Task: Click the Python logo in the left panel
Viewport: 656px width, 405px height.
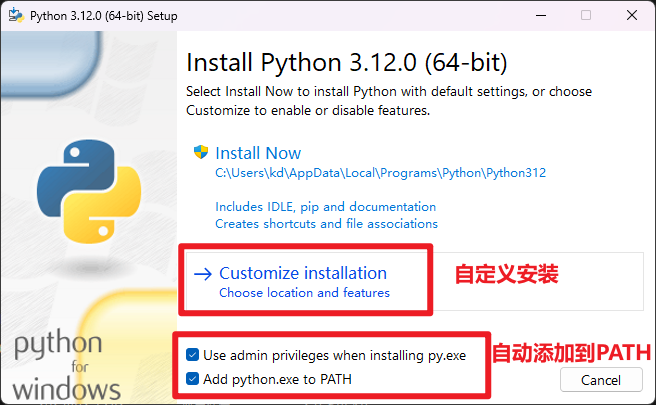Action: tap(89, 192)
